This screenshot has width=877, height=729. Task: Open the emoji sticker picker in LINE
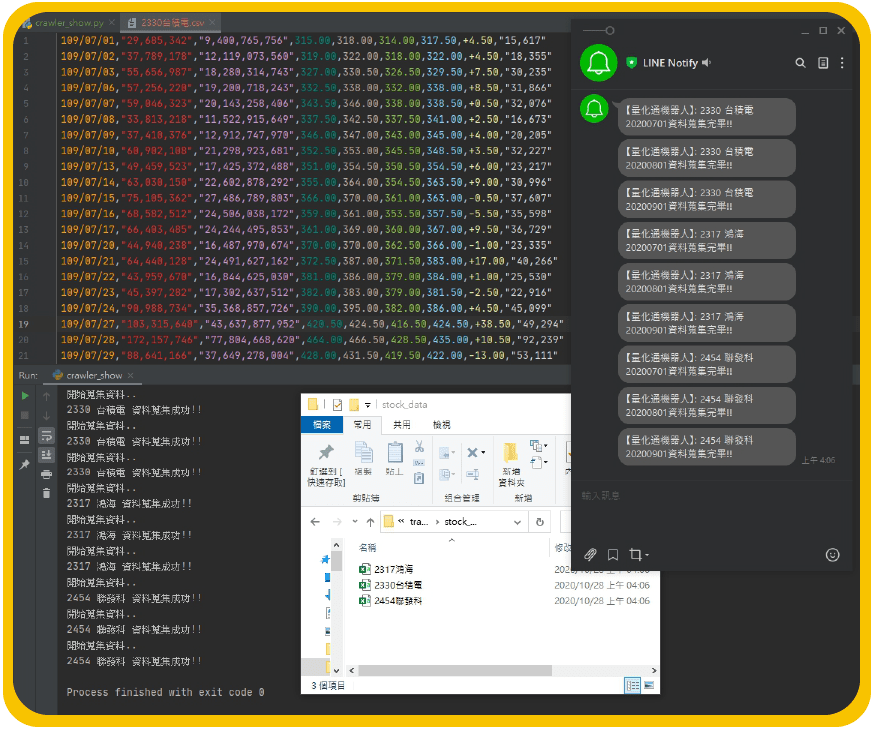[832, 554]
